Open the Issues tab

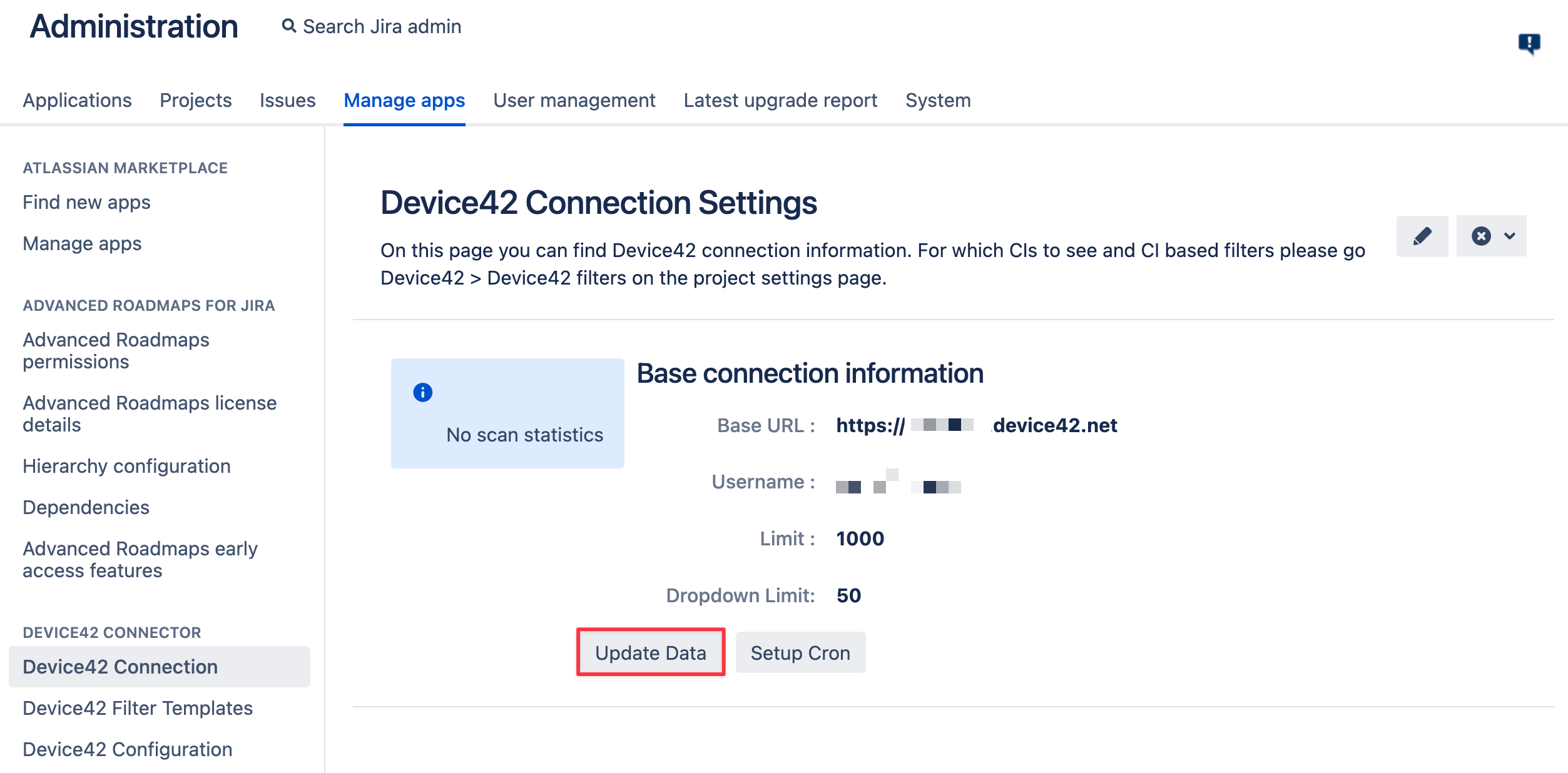coord(288,100)
